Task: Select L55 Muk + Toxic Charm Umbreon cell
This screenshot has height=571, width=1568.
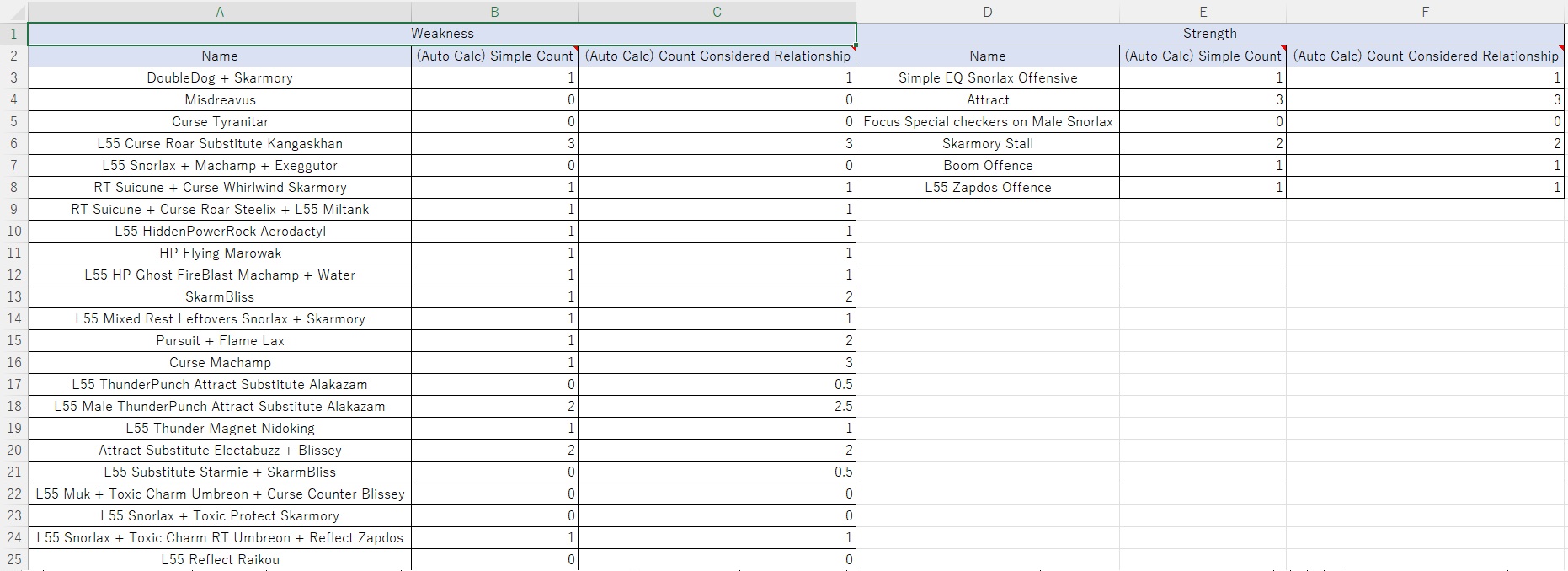Action: click(220, 494)
